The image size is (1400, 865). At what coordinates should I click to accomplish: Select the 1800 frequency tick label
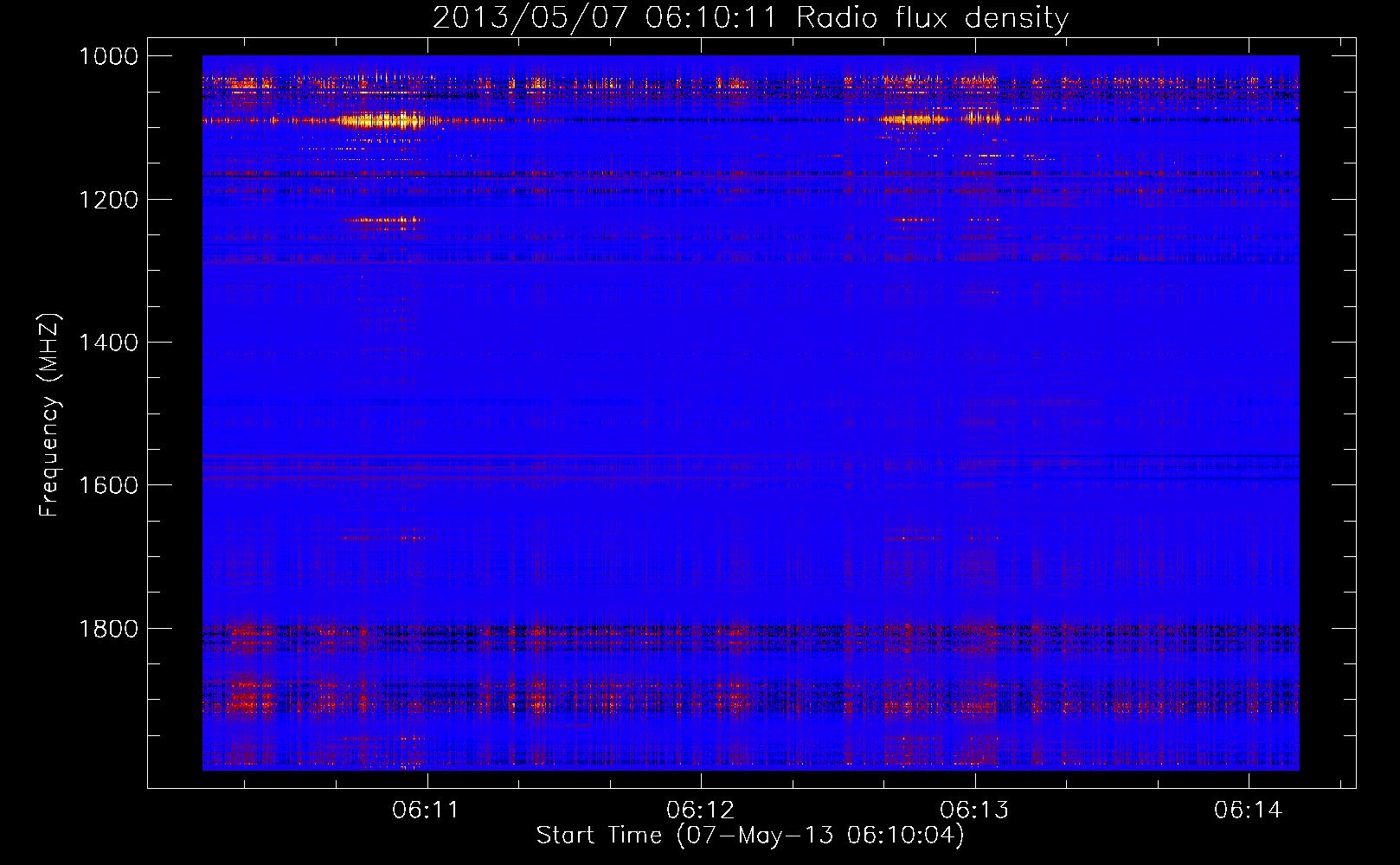click(108, 629)
